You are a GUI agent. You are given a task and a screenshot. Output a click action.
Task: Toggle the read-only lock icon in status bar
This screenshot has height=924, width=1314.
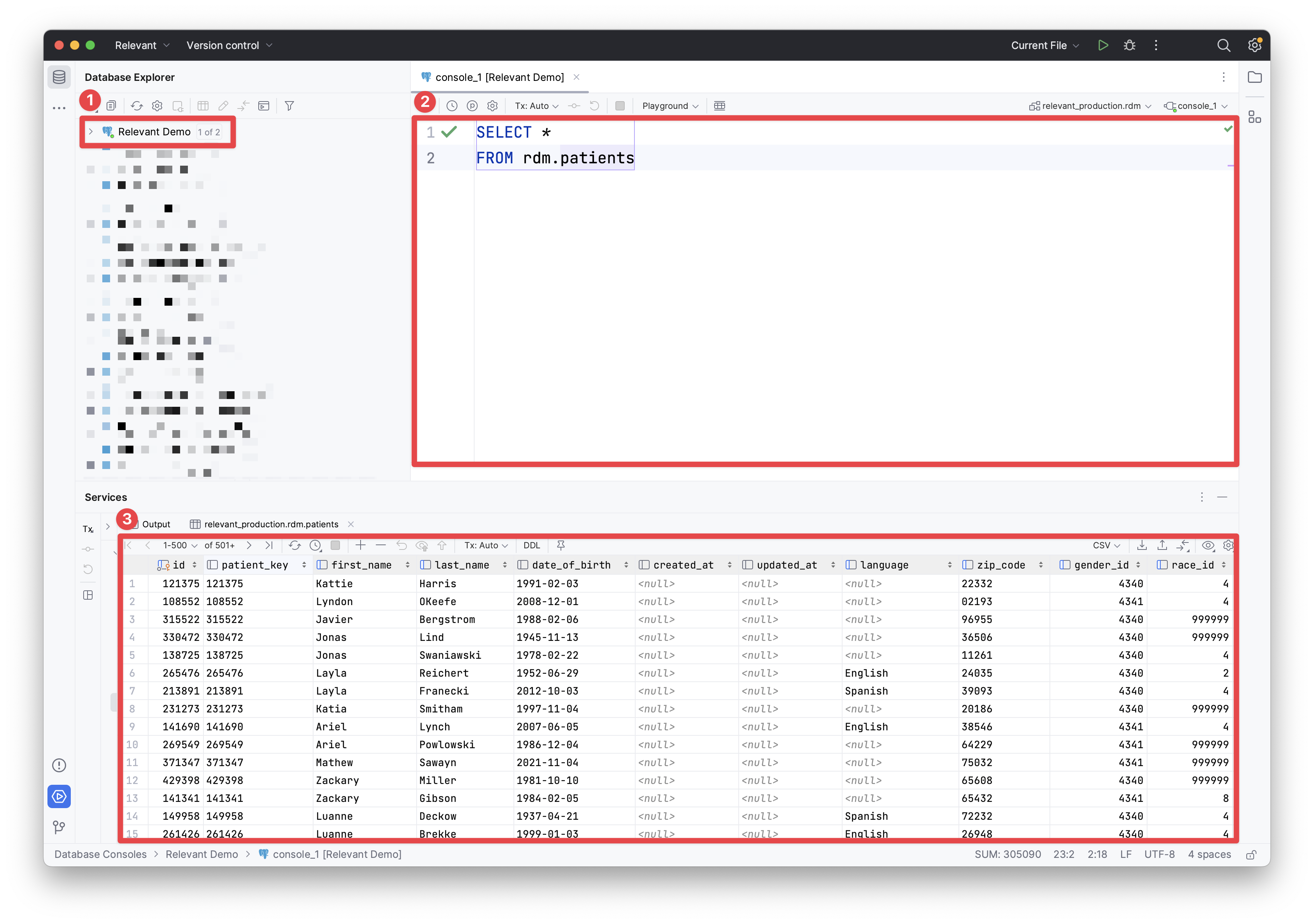pos(1251,854)
